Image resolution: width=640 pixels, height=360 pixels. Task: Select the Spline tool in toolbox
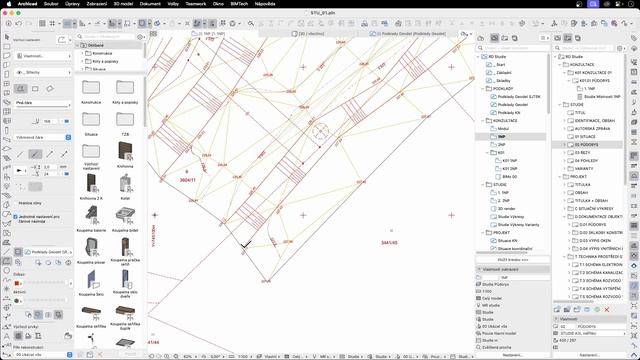tap(7, 280)
